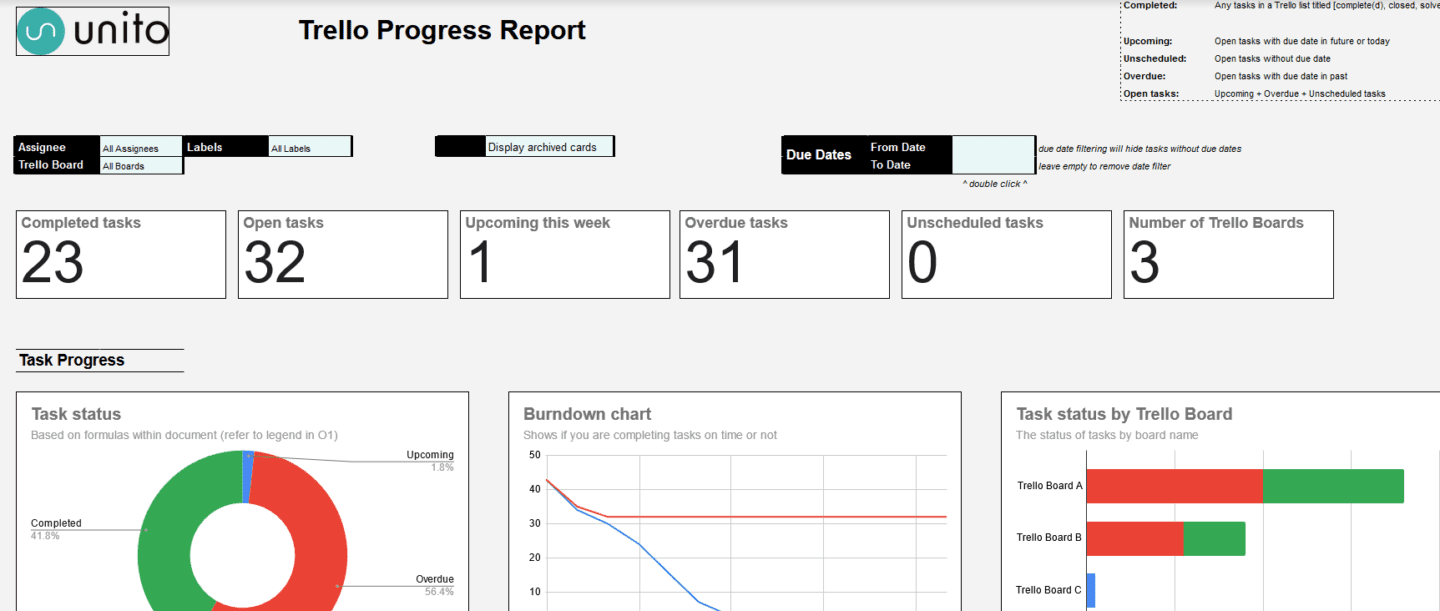
Task: Open the All Boards filter dropdown
Action: click(140, 165)
